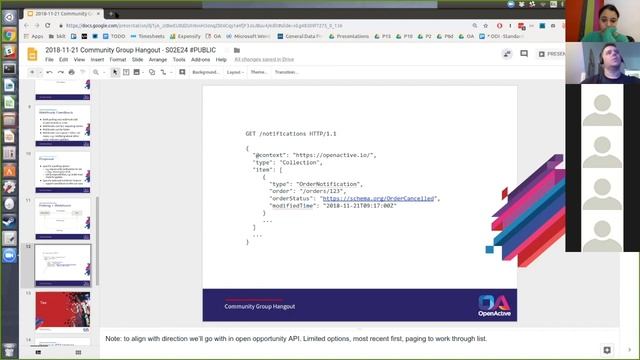Start presentation with the Present button
This screenshot has height=360, width=640.
(551, 54)
